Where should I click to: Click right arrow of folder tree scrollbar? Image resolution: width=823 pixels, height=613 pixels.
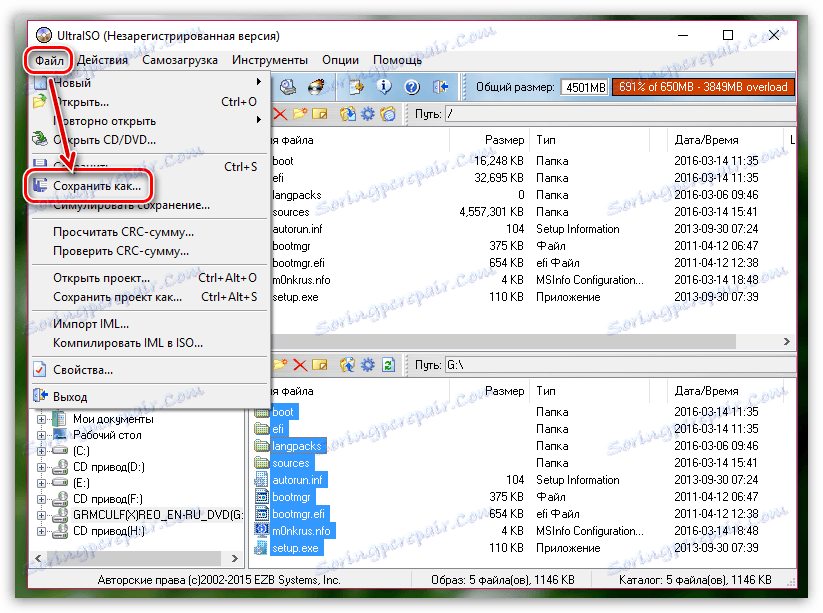tap(234, 558)
